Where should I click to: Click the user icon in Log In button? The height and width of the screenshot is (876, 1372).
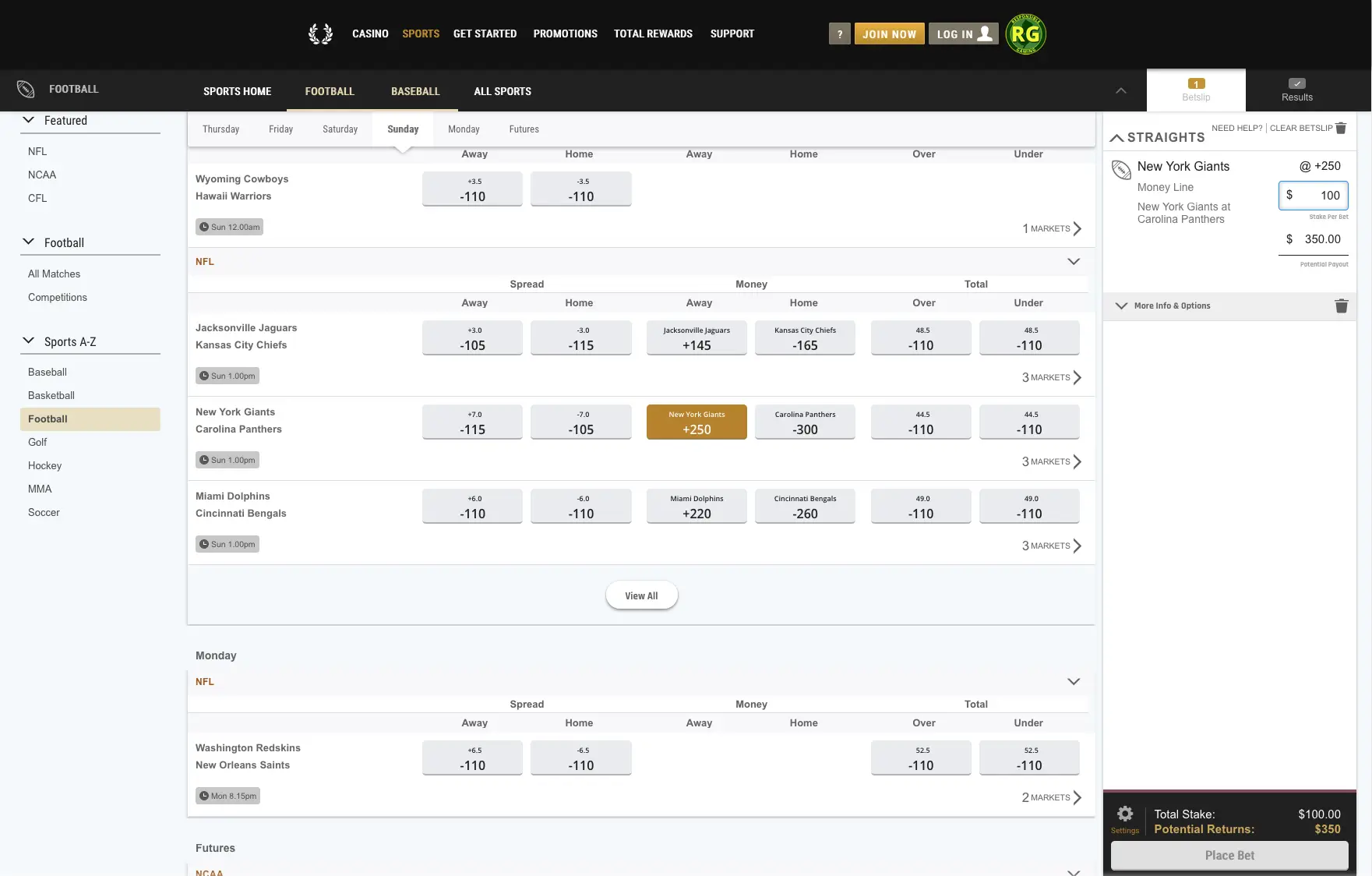985,34
